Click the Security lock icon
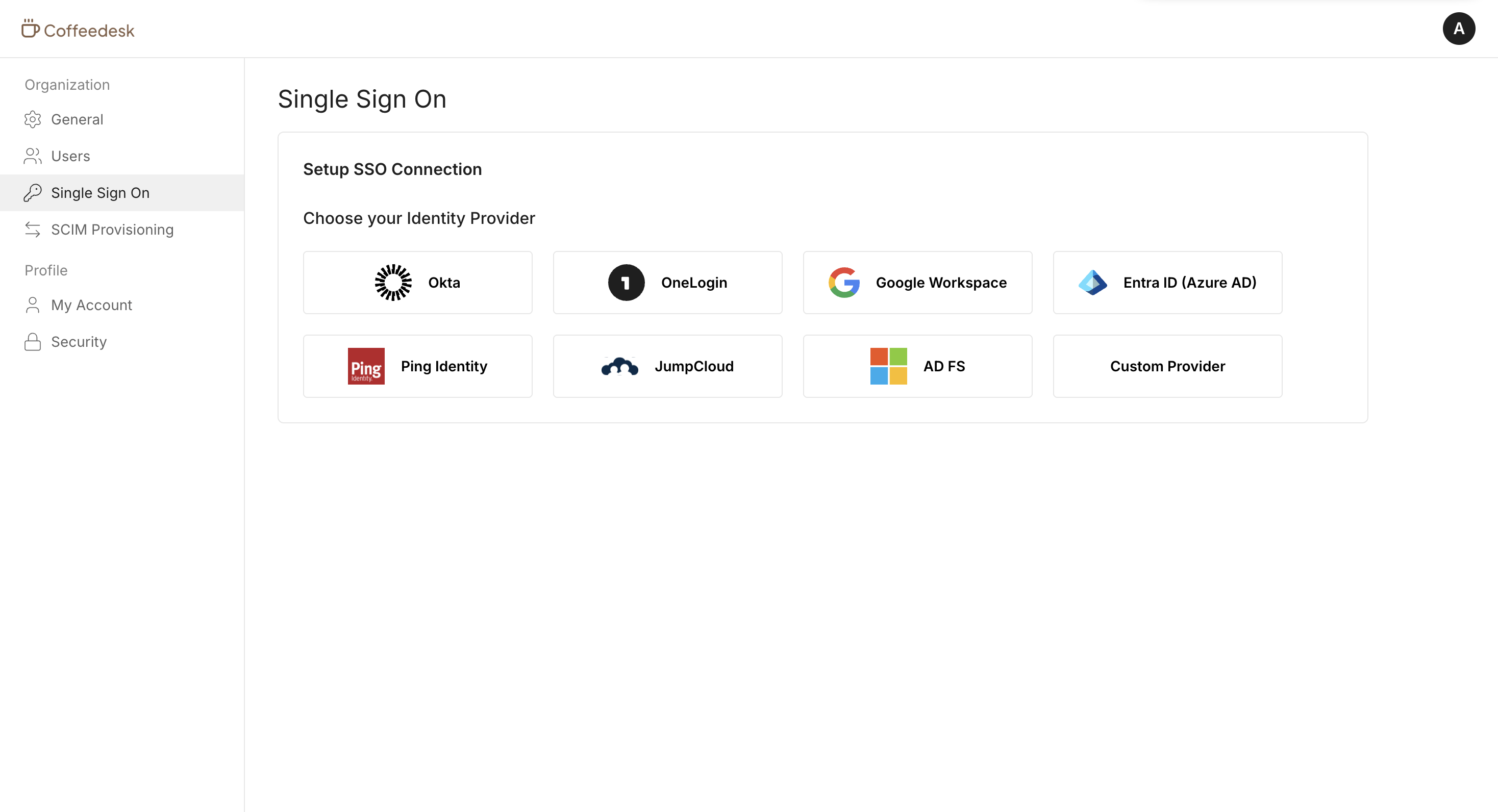Screen dimensions: 1498x812 (33, 342)
